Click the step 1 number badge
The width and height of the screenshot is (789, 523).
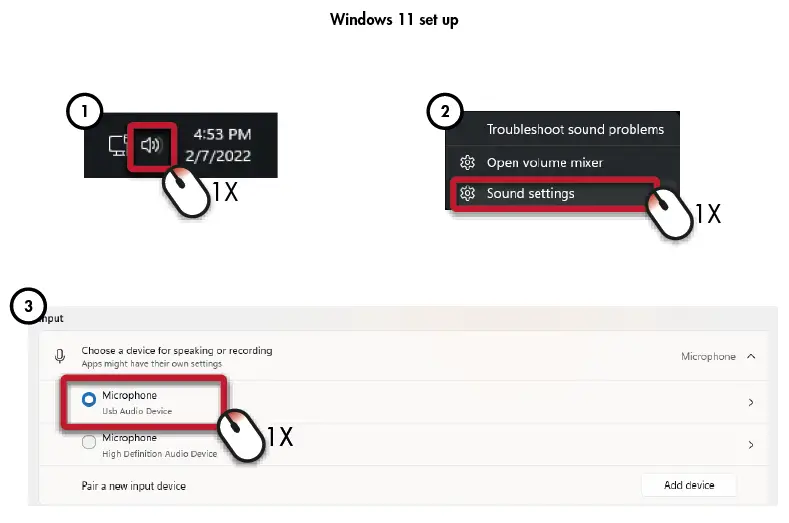[85, 112]
